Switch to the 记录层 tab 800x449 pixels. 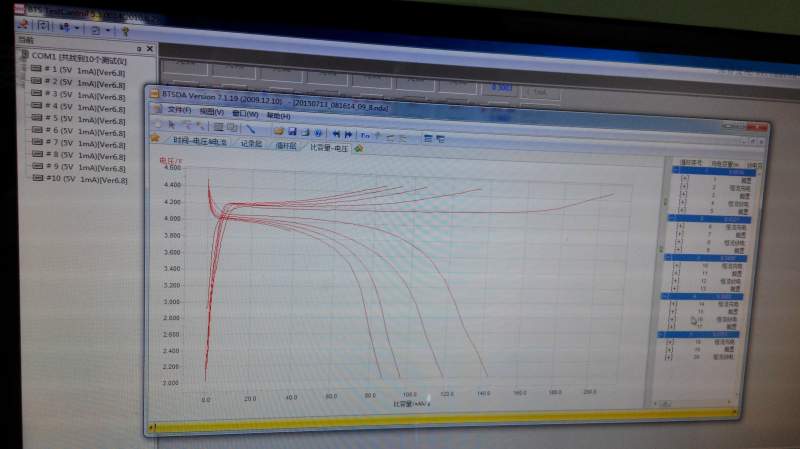pos(251,144)
